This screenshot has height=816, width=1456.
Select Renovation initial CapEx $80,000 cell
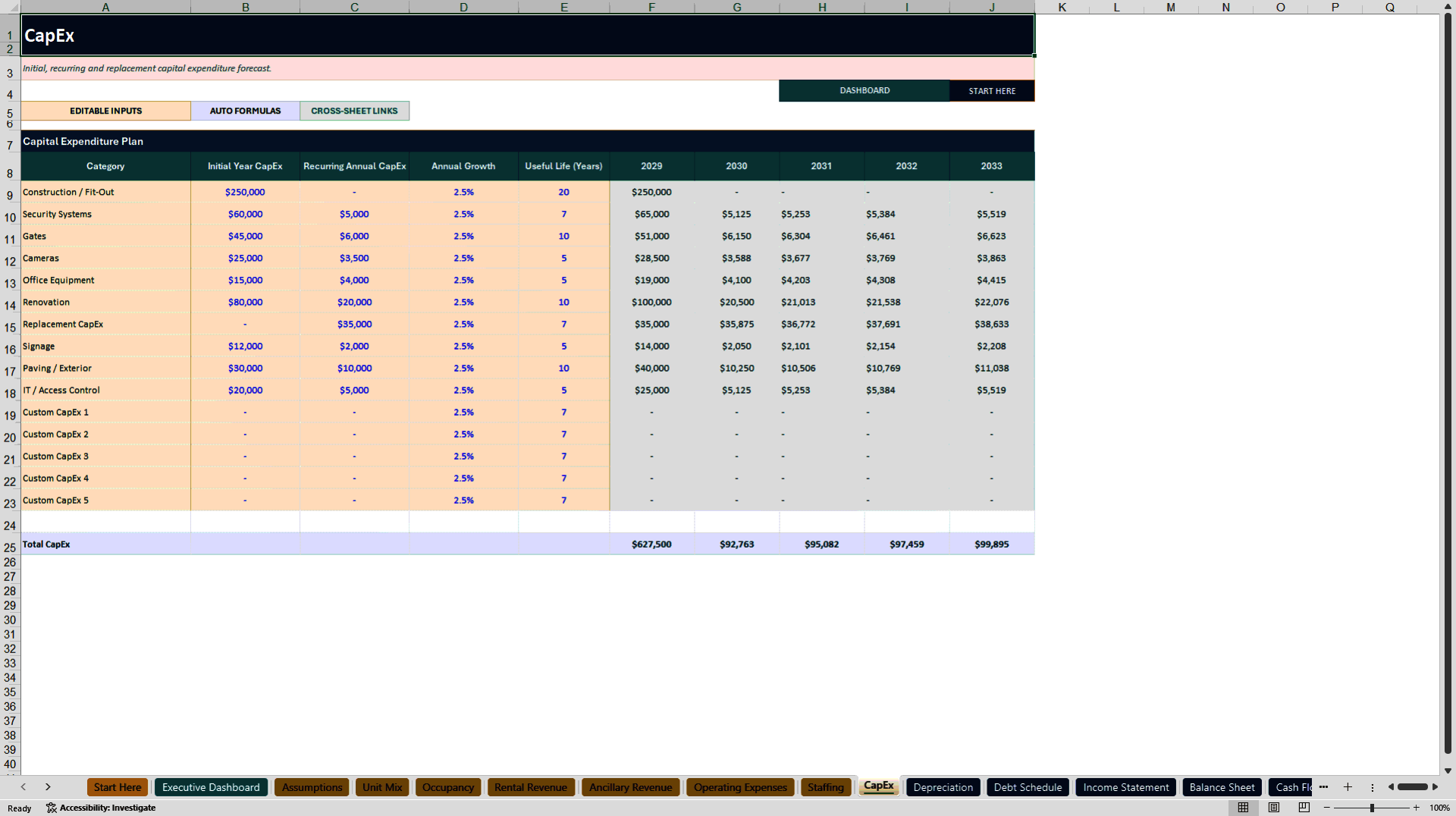245,302
